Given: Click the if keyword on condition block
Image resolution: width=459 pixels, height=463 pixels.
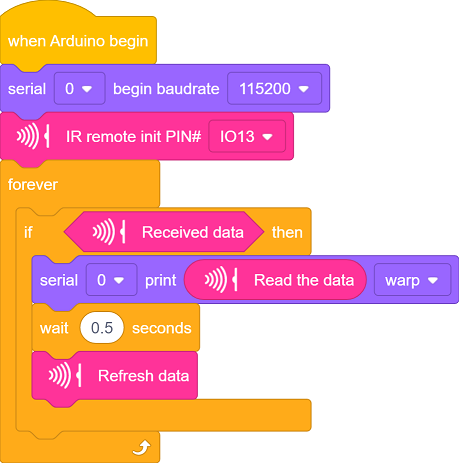Looking at the screenshot, I should click(28, 232).
